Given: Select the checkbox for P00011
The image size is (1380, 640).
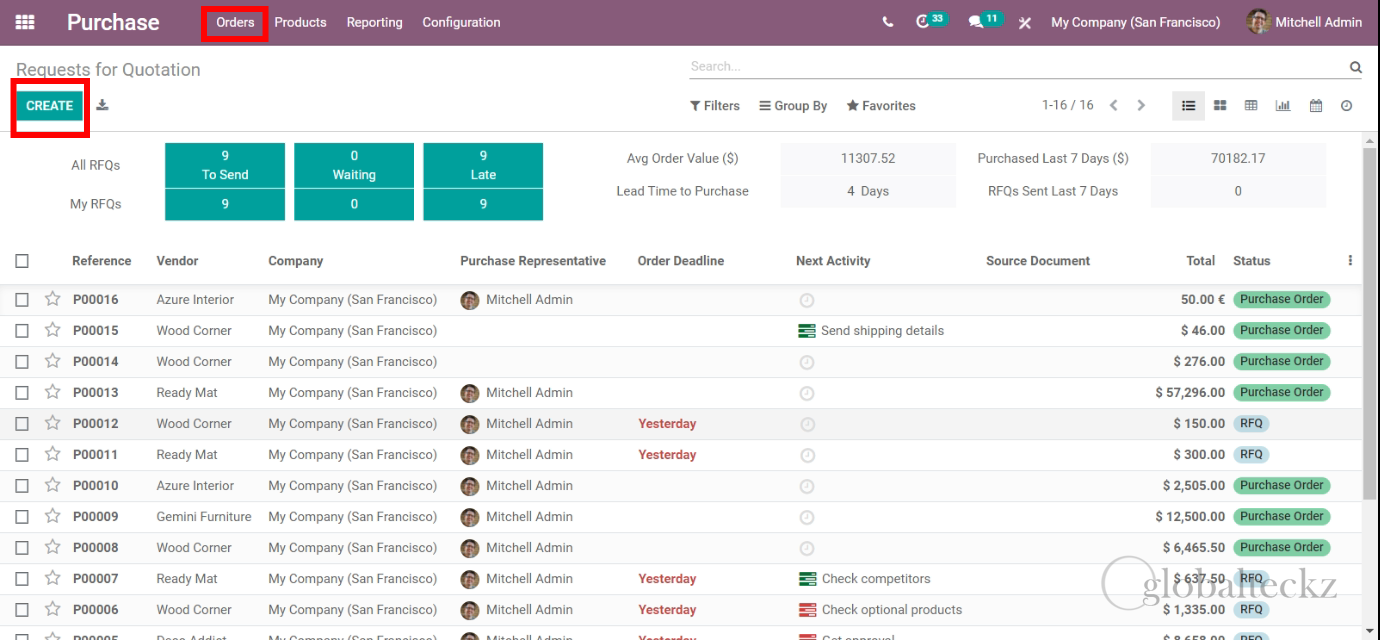Looking at the screenshot, I should (x=22, y=454).
